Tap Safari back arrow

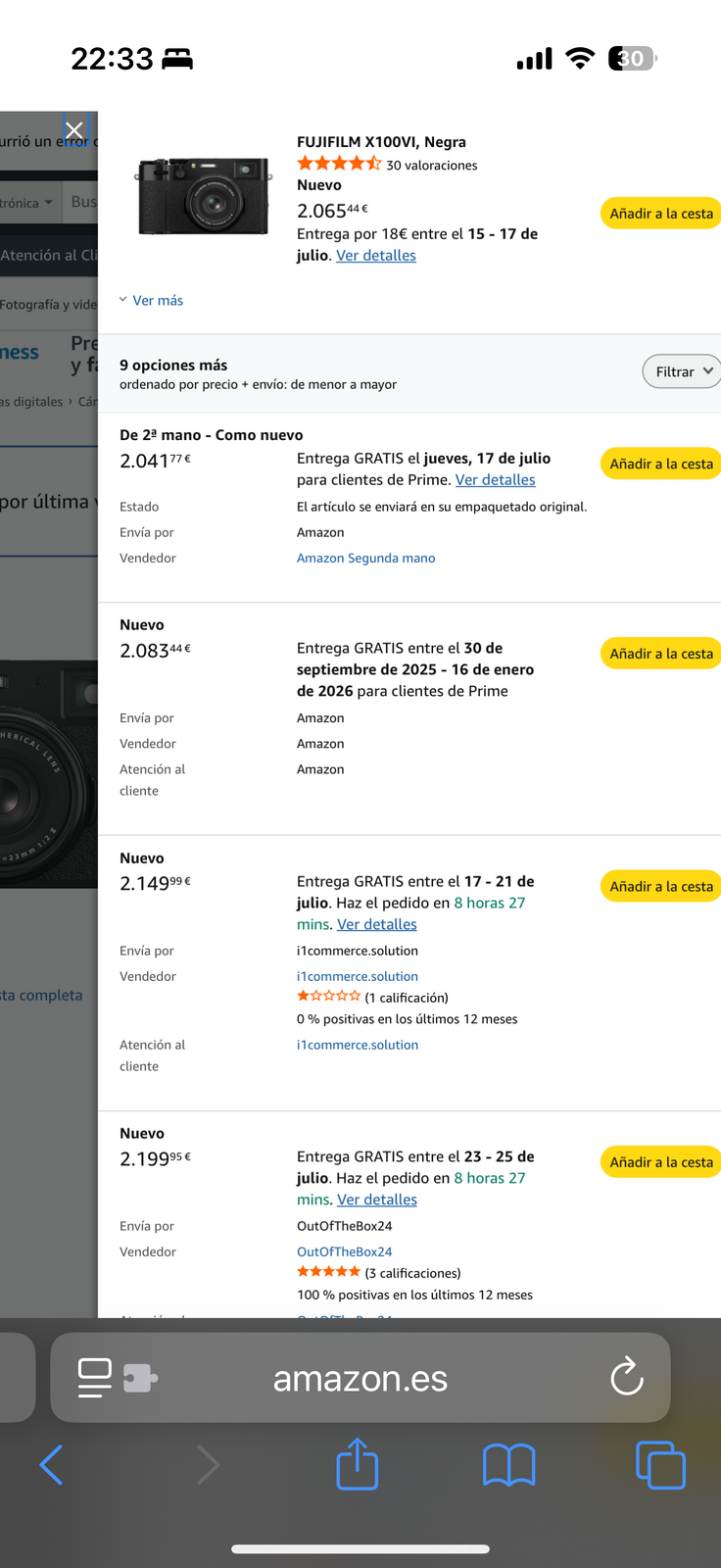coord(52,1465)
